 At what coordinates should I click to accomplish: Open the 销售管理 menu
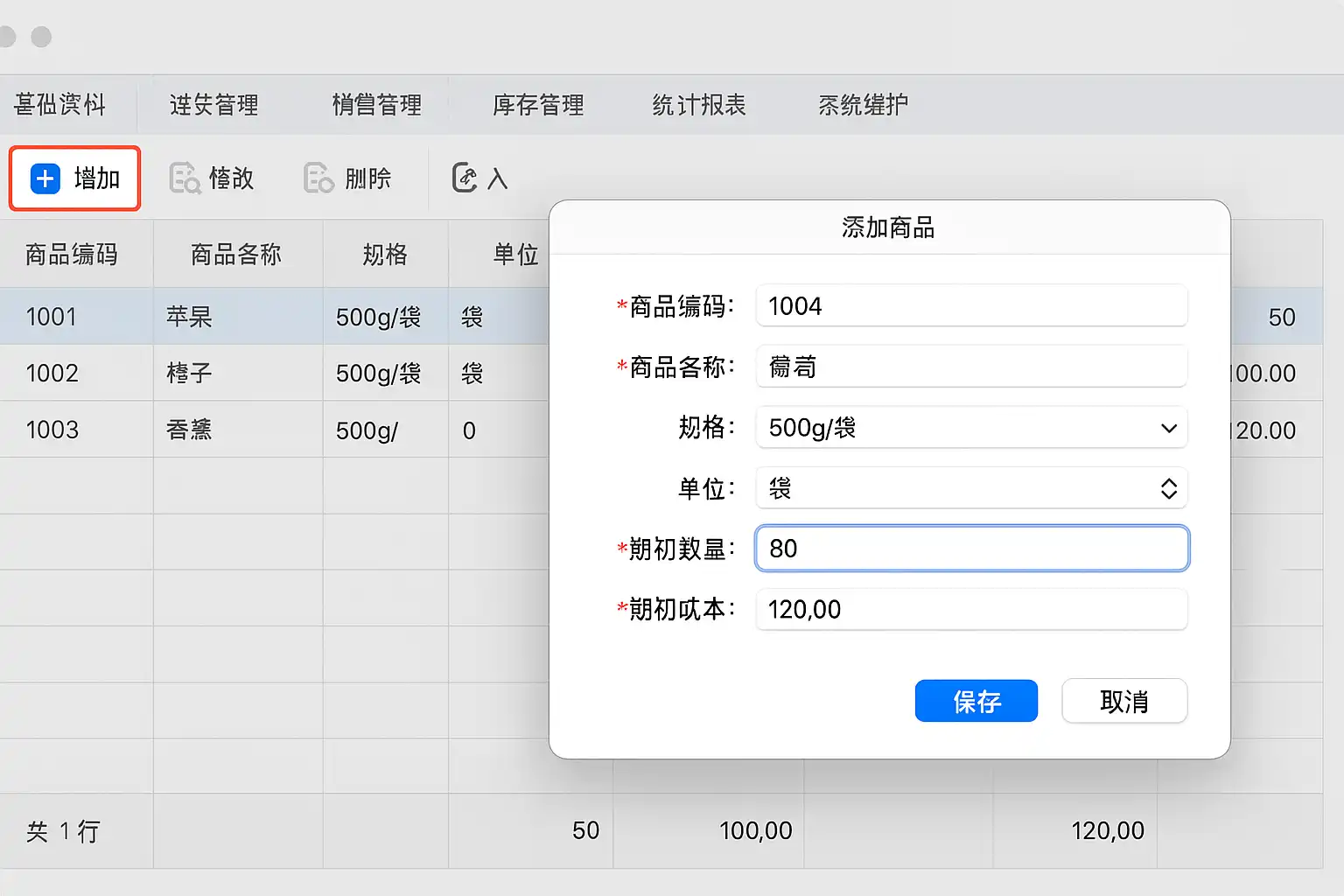point(377,105)
